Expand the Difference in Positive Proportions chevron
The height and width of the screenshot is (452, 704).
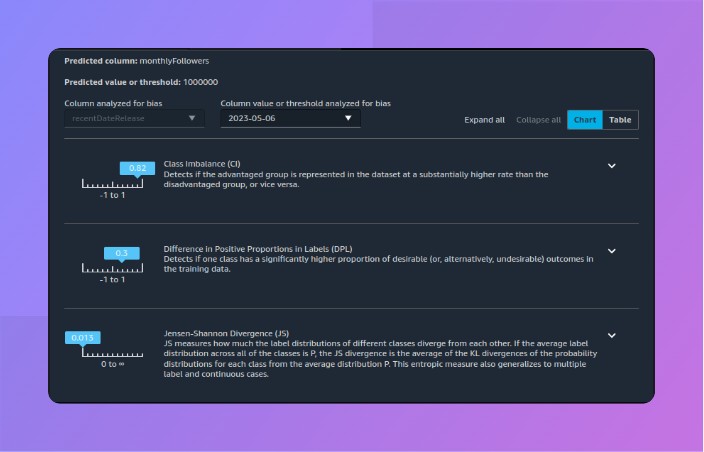pos(612,251)
